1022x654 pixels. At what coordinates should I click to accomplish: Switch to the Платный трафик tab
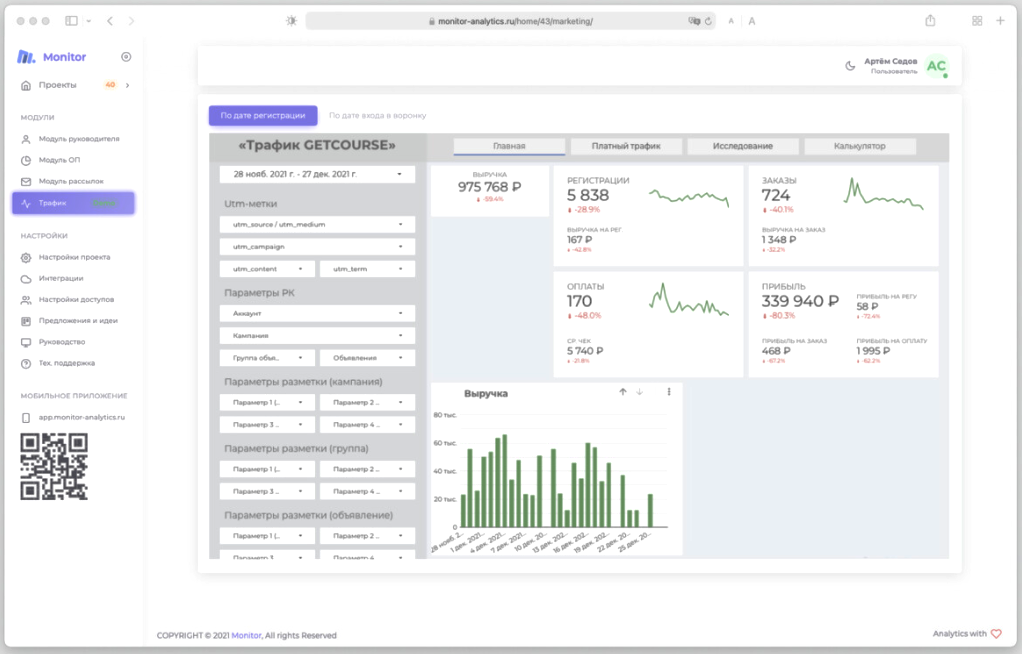tap(626, 146)
